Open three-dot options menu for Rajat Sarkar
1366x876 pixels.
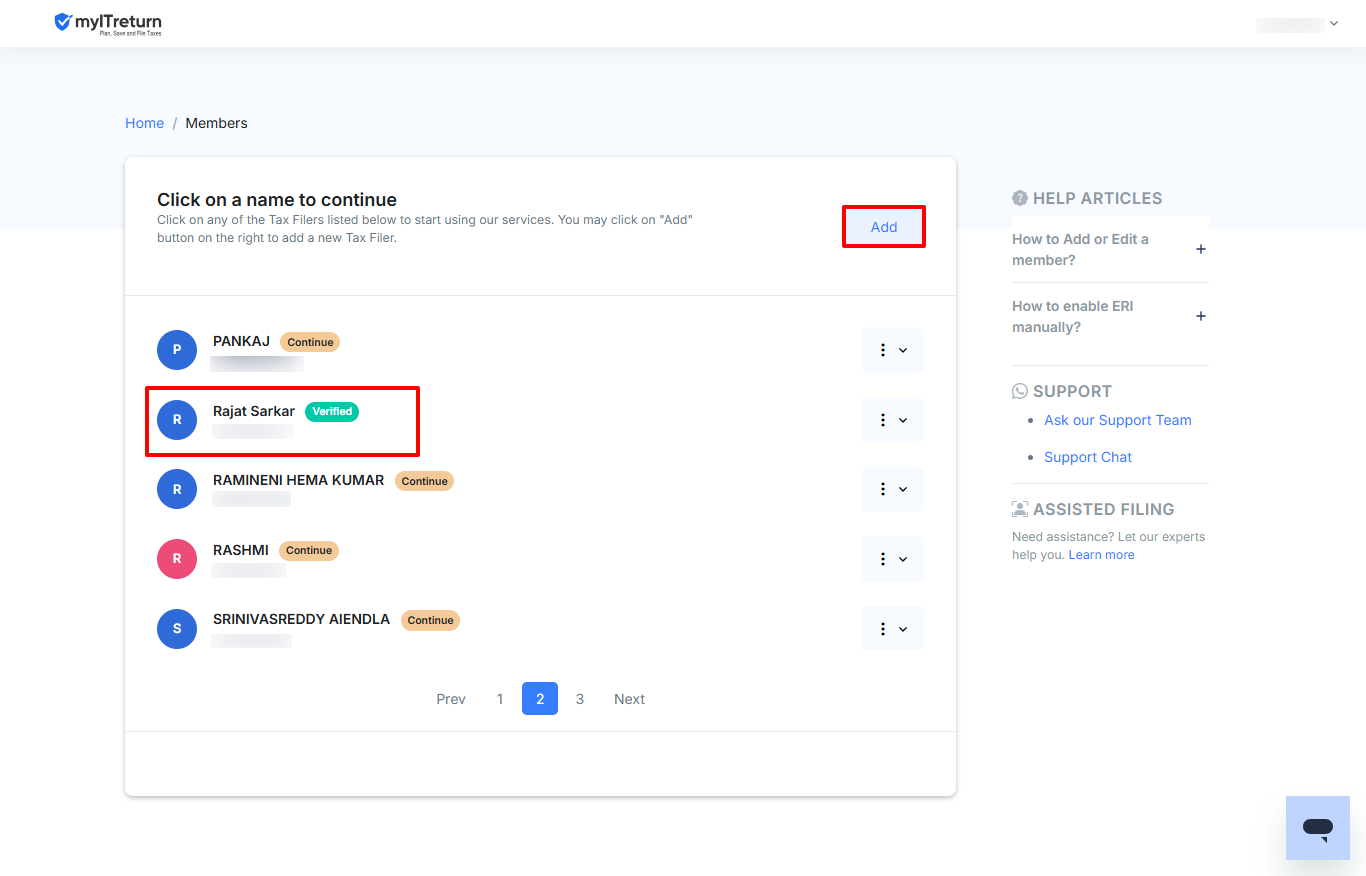[x=893, y=420]
